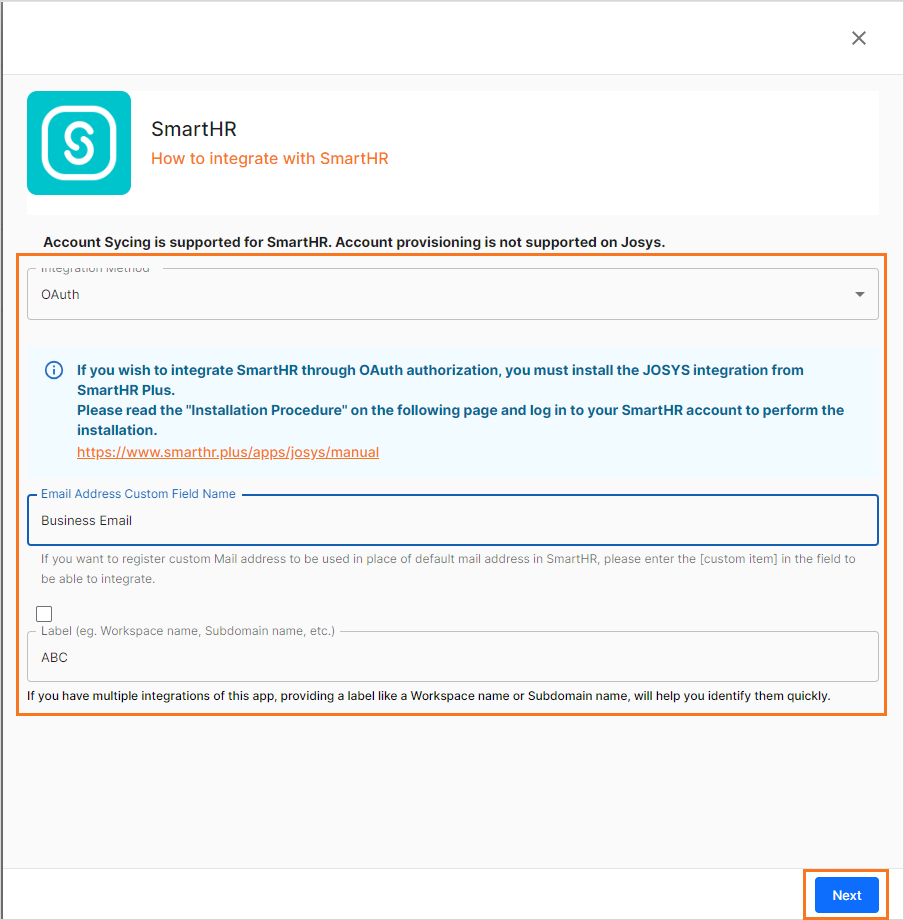
Task: Open 'How to integrate with SmartHR' guide
Action: (x=269, y=158)
